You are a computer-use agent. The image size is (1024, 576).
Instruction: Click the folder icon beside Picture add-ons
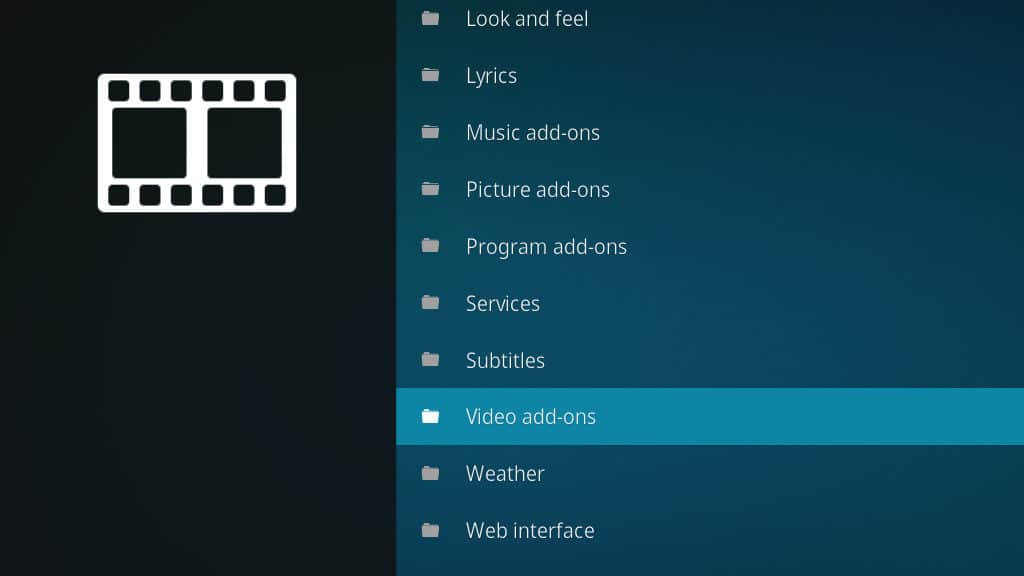[x=430, y=189]
